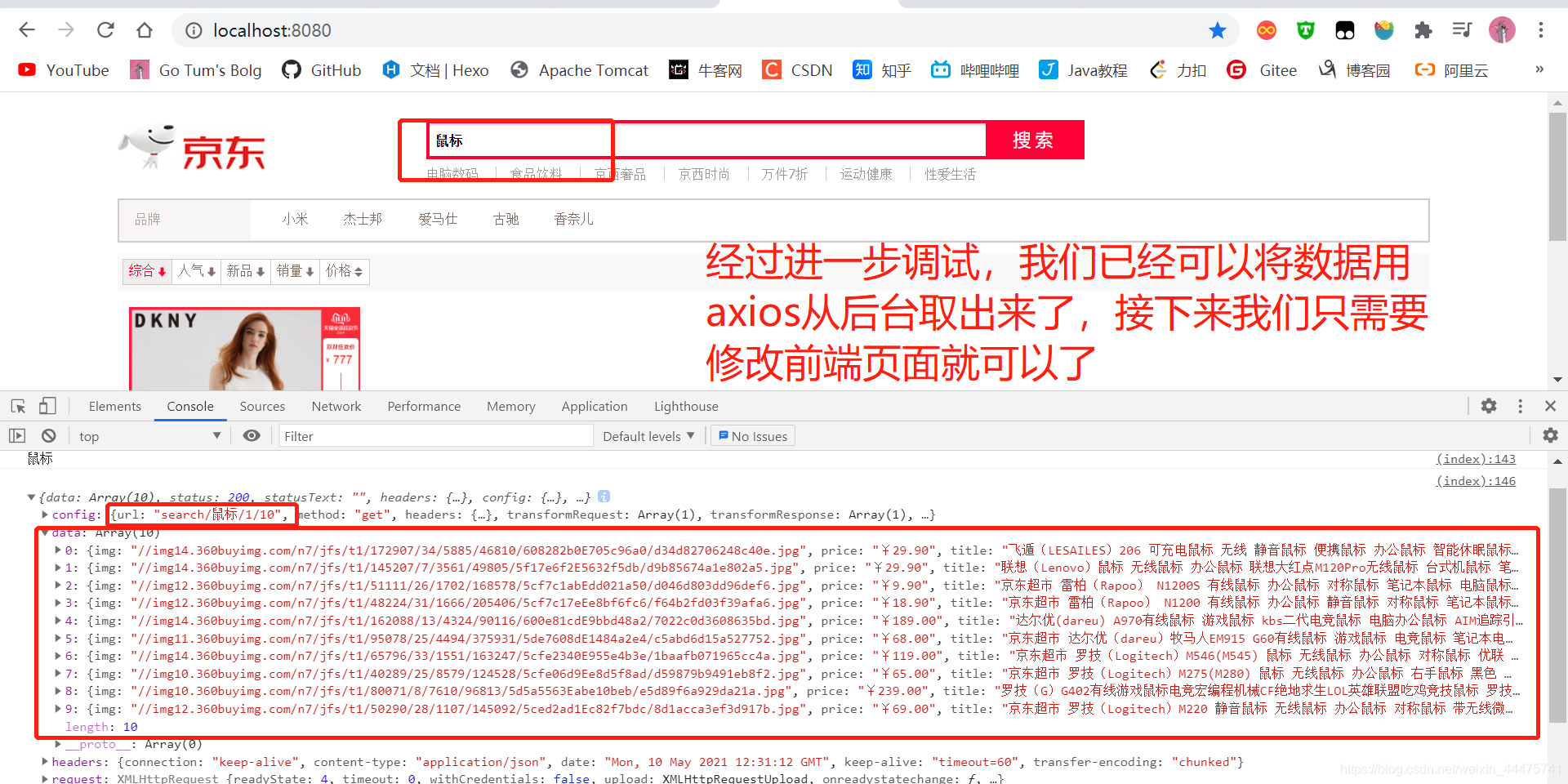The width and height of the screenshot is (1568, 784).
Task: Open source link (index):146
Action: (1476, 480)
